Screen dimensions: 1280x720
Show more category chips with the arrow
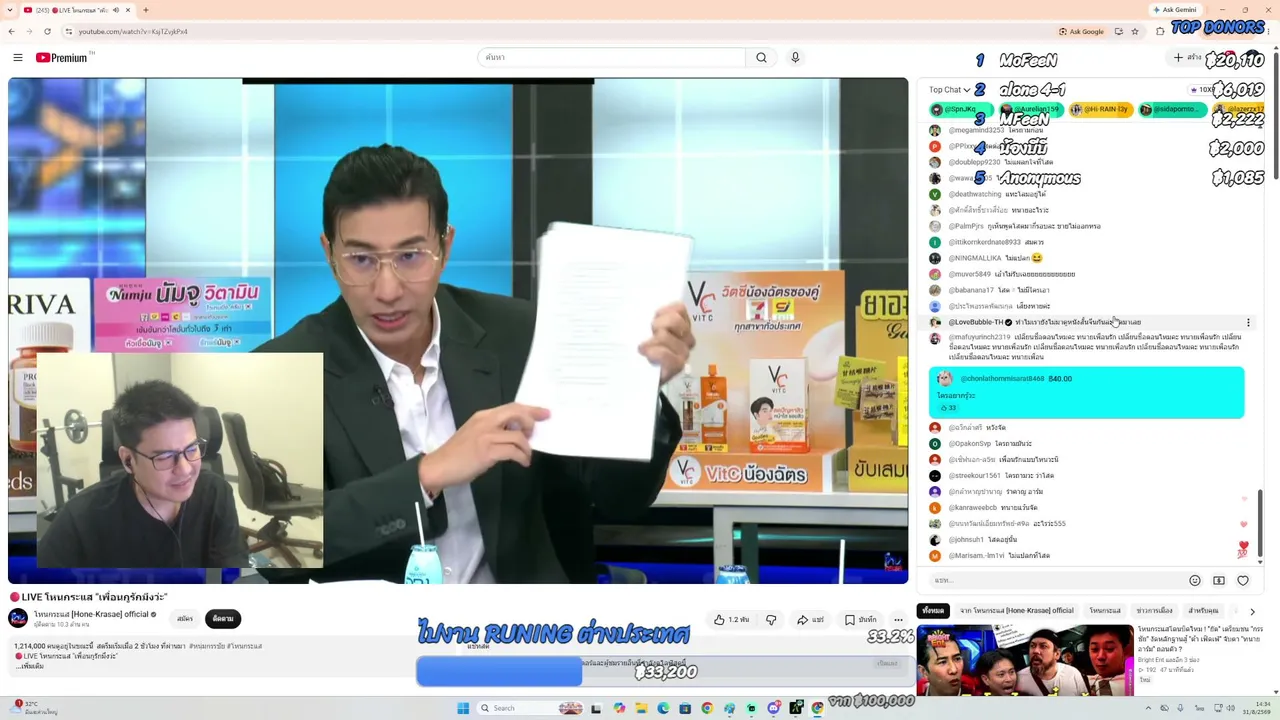[x=1252, y=611]
